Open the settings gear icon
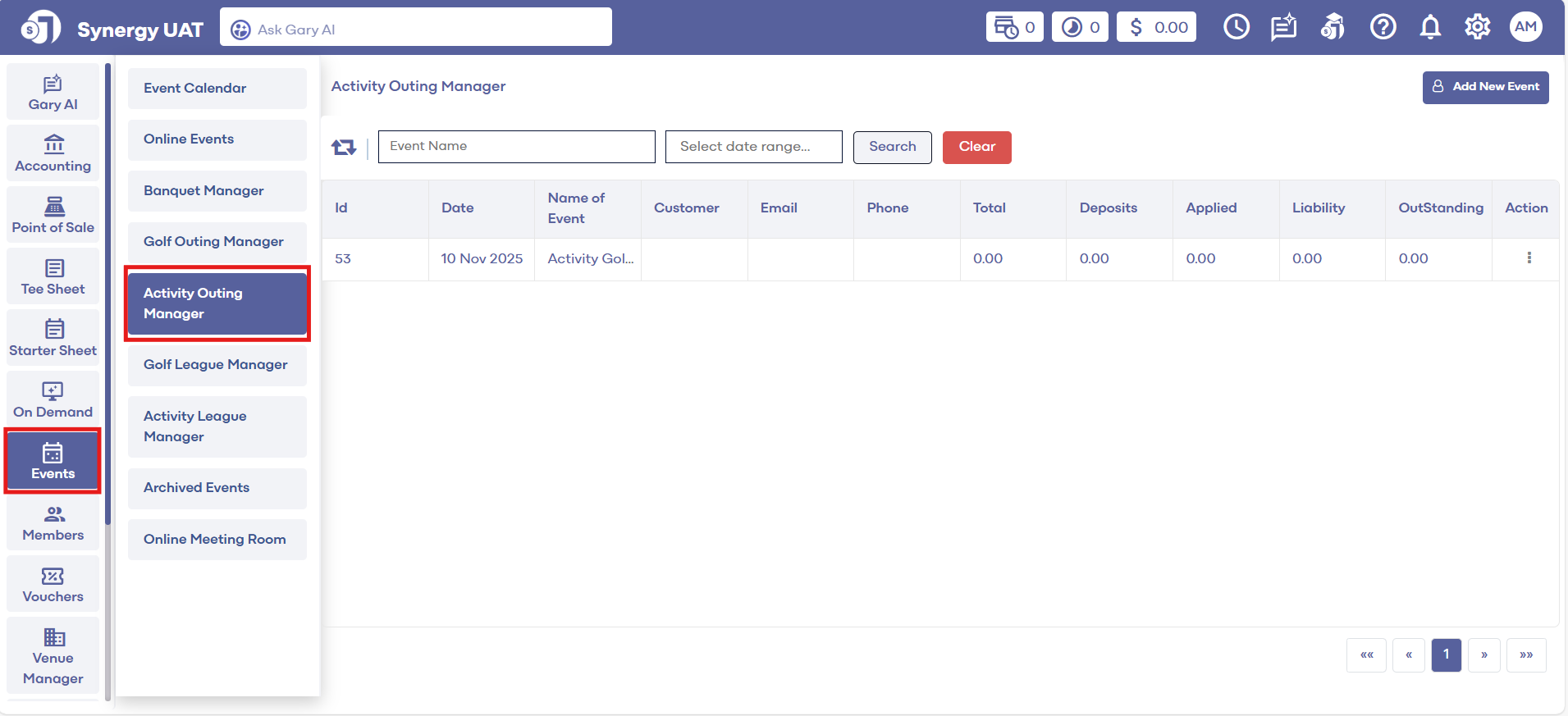The image size is (1568, 716). [1477, 28]
